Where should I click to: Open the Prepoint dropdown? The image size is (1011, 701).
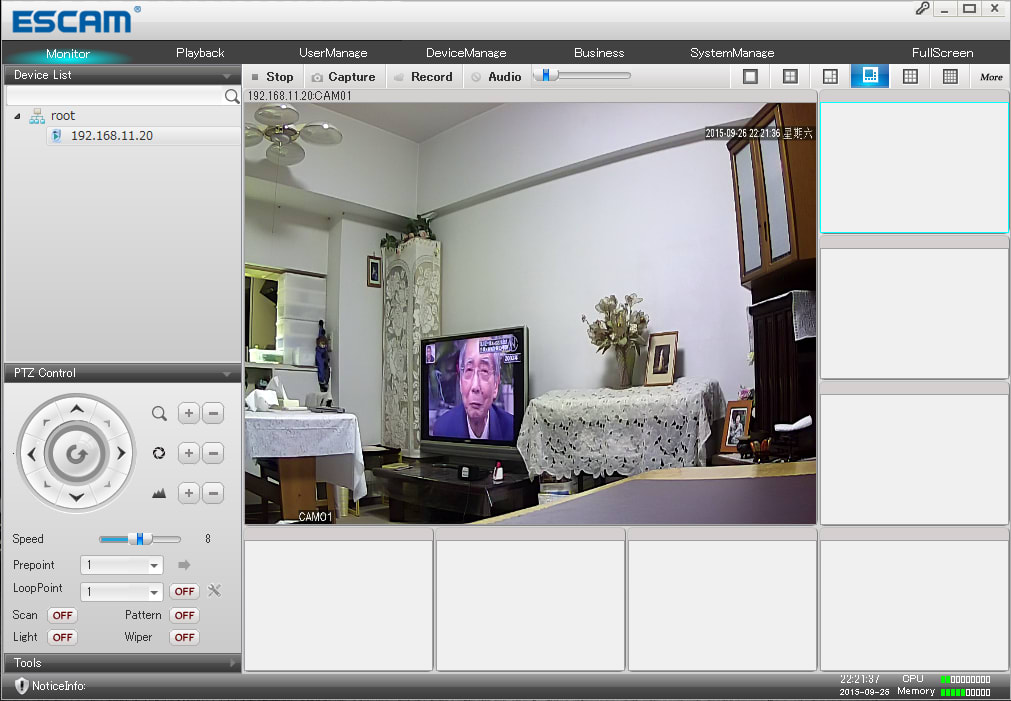154,566
